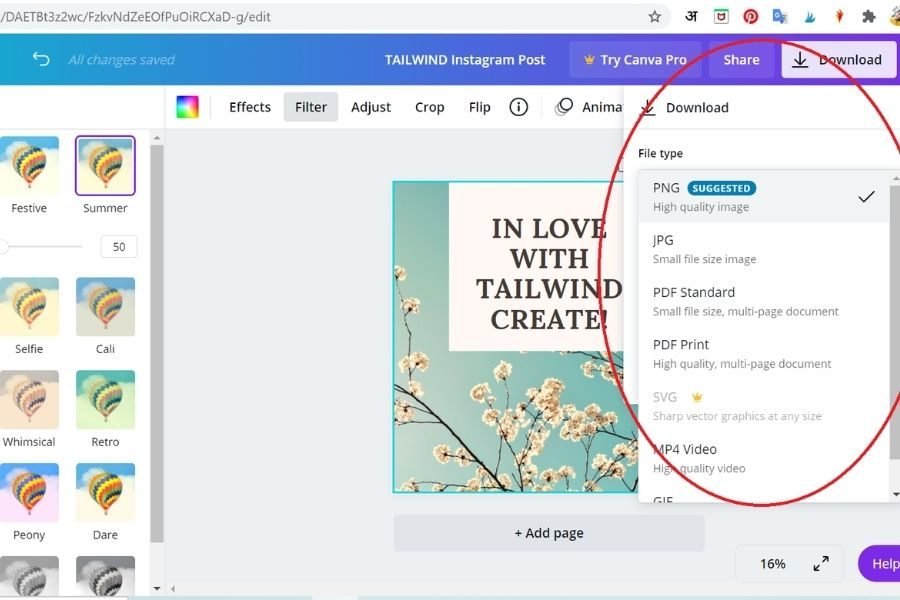Select PNG file type option
900x600 pixels.
[x=762, y=197]
